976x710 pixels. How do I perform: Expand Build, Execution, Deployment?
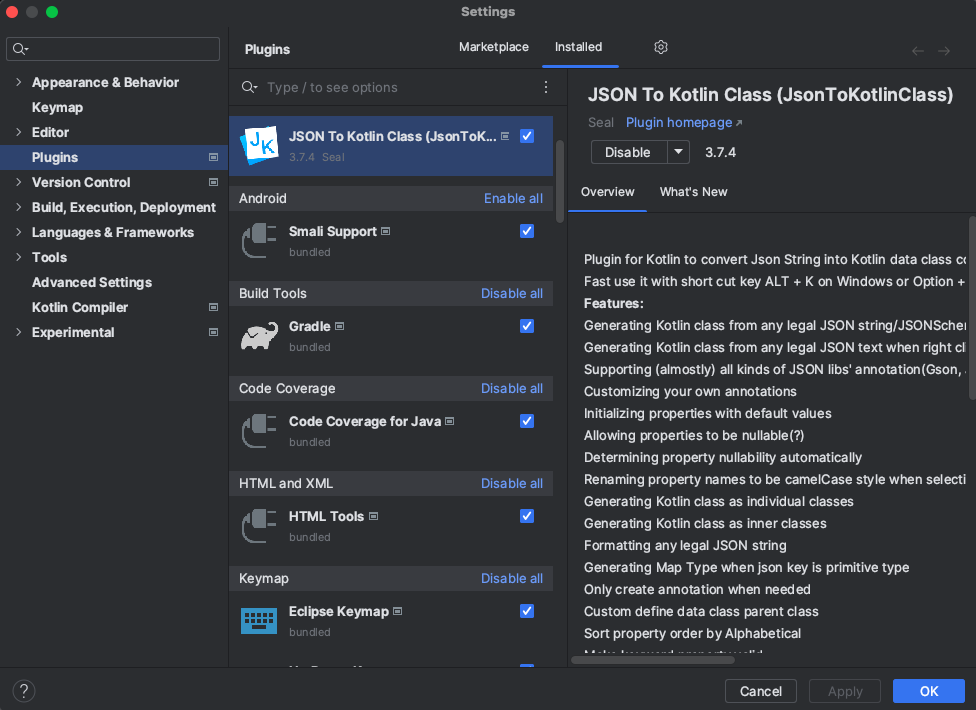pos(18,207)
